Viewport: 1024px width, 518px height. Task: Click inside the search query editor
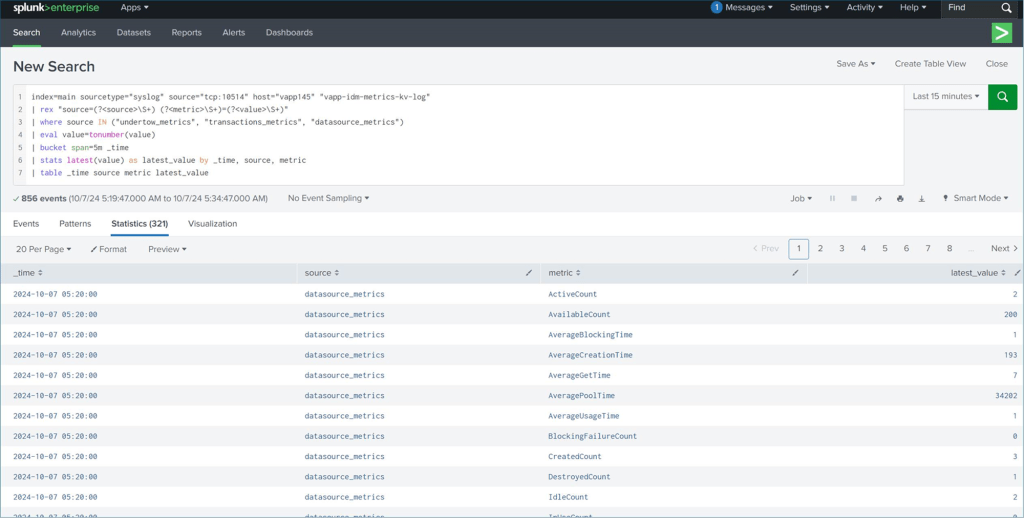450,135
